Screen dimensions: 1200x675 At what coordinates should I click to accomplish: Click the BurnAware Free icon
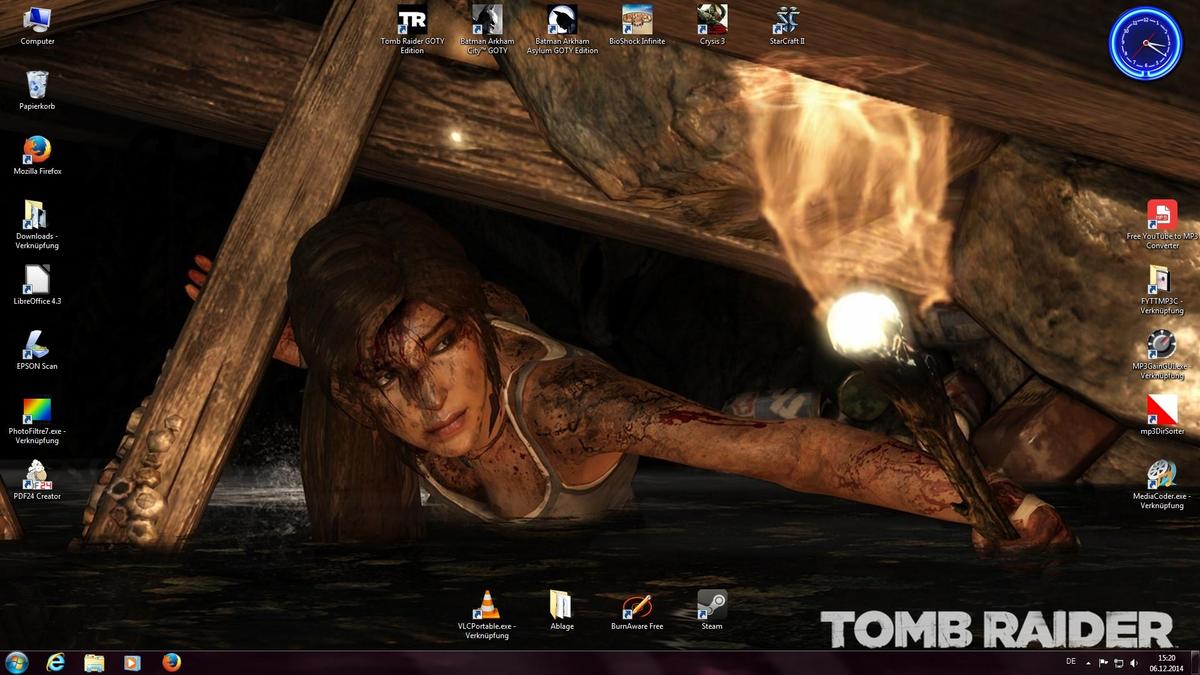point(637,606)
